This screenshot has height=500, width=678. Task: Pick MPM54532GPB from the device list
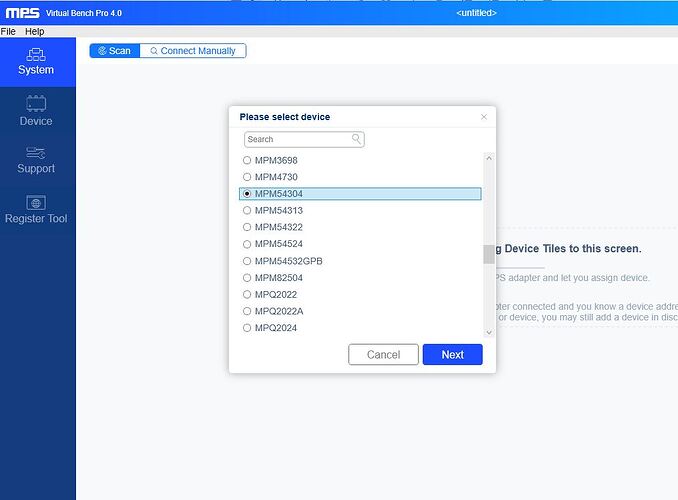pos(288,261)
